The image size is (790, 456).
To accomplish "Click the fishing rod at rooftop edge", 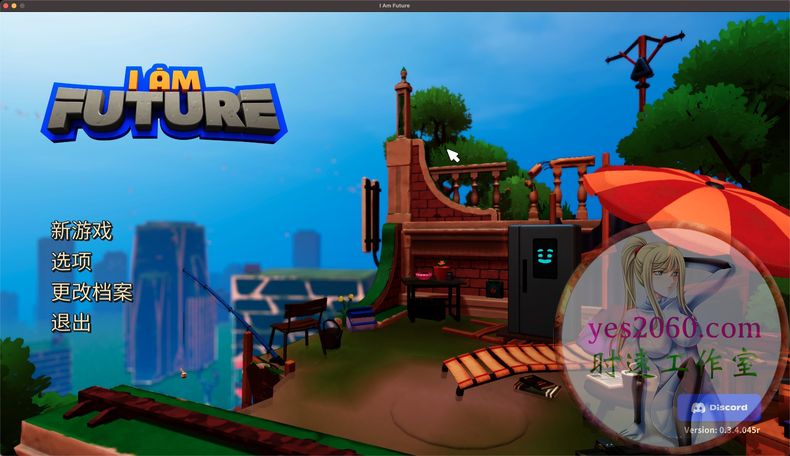I will tap(225, 315).
